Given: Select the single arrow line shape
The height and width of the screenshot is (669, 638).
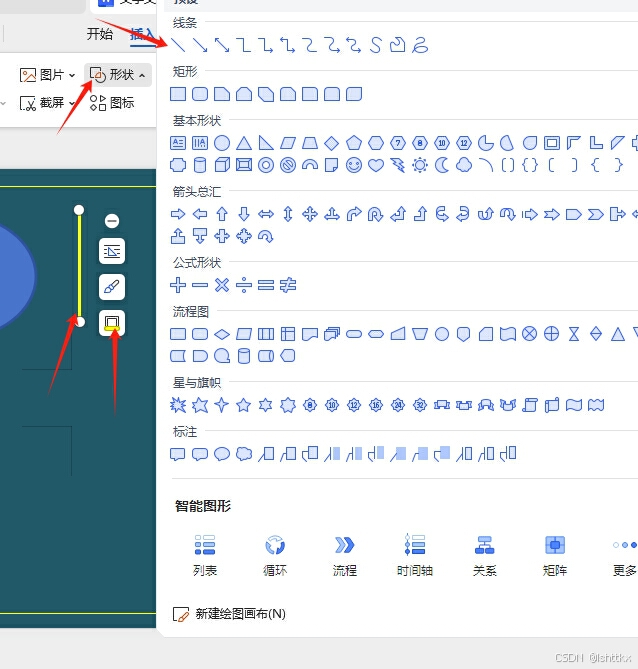Looking at the screenshot, I should click(x=200, y=45).
